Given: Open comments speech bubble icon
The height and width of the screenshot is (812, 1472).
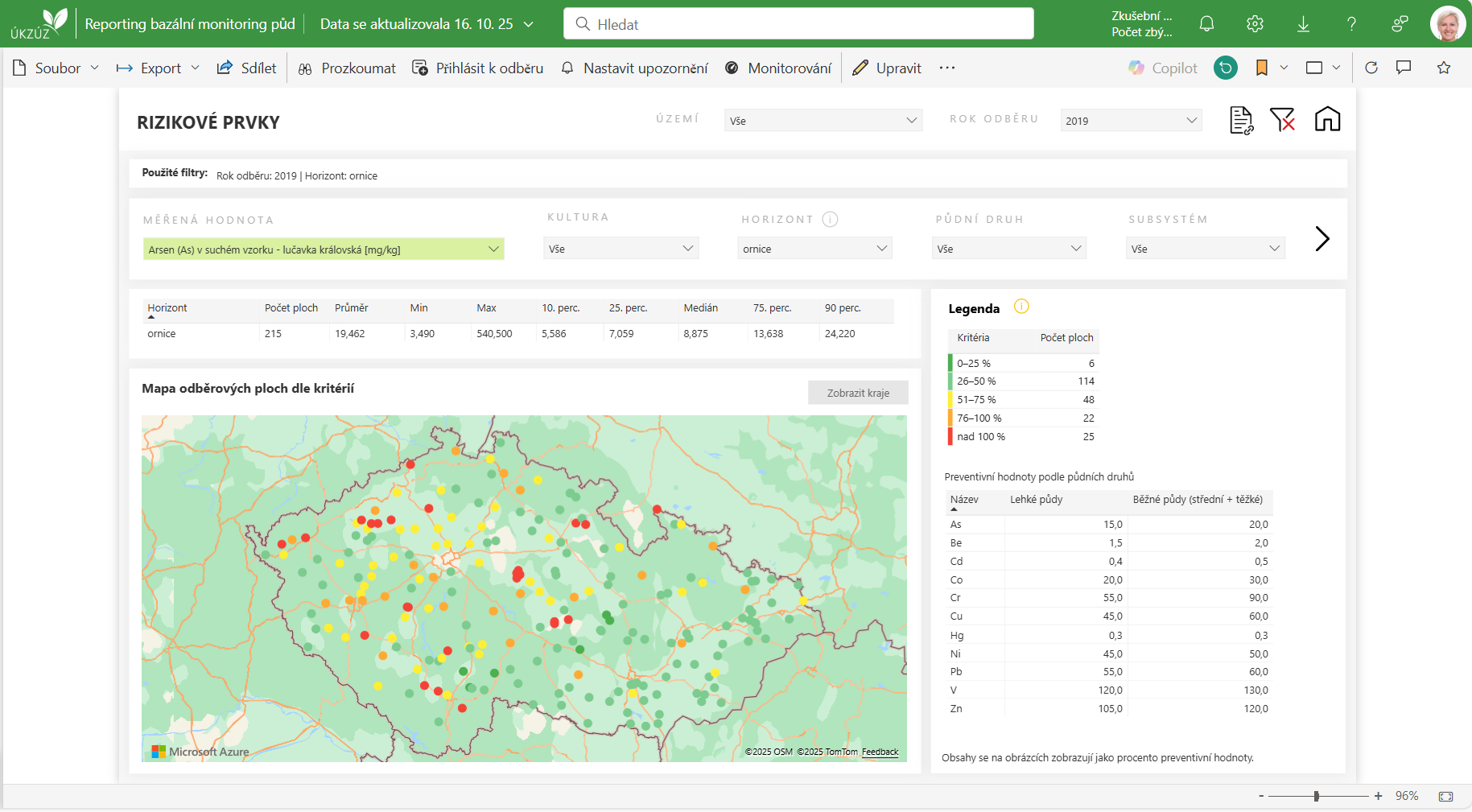Looking at the screenshot, I should pyautogui.click(x=1404, y=68).
